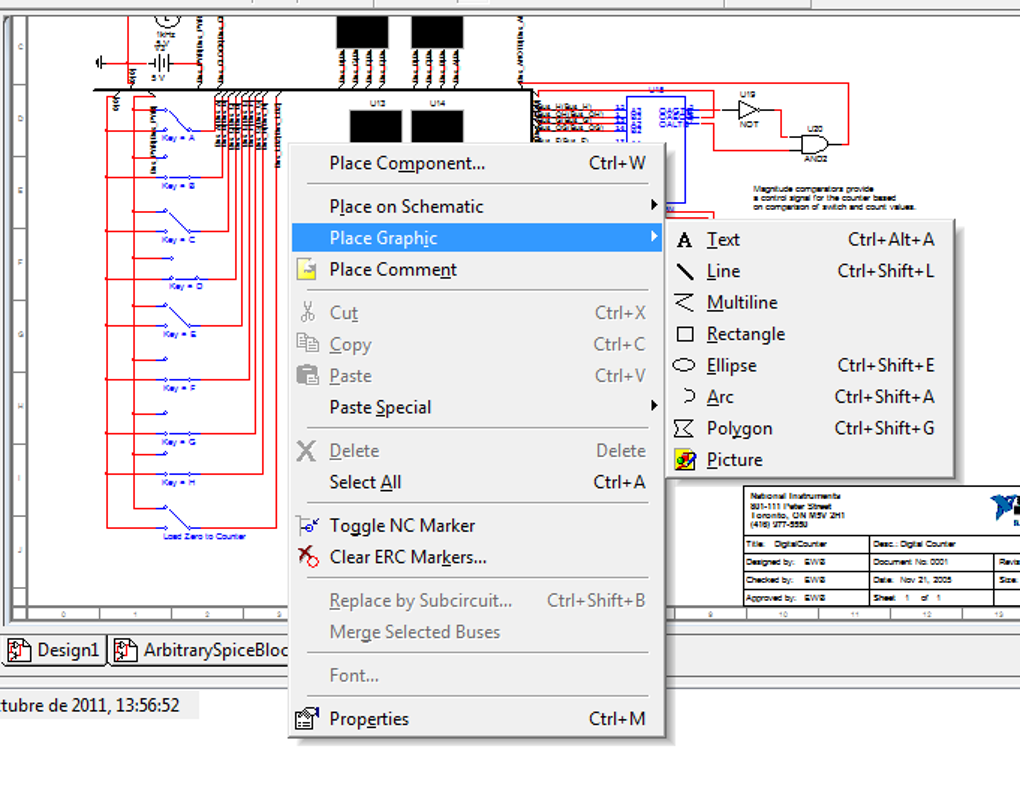Click the Title: DigitalCounter cell
This screenshot has height=791, width=1020.
pos(806,544)
